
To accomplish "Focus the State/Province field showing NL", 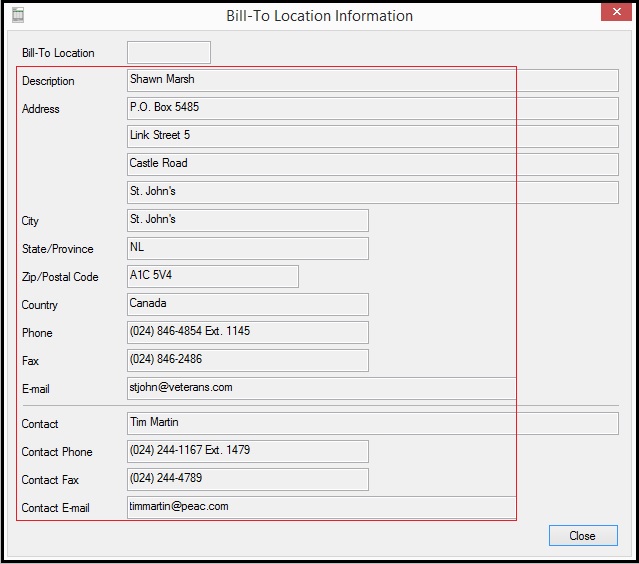I will coord(248,248).
